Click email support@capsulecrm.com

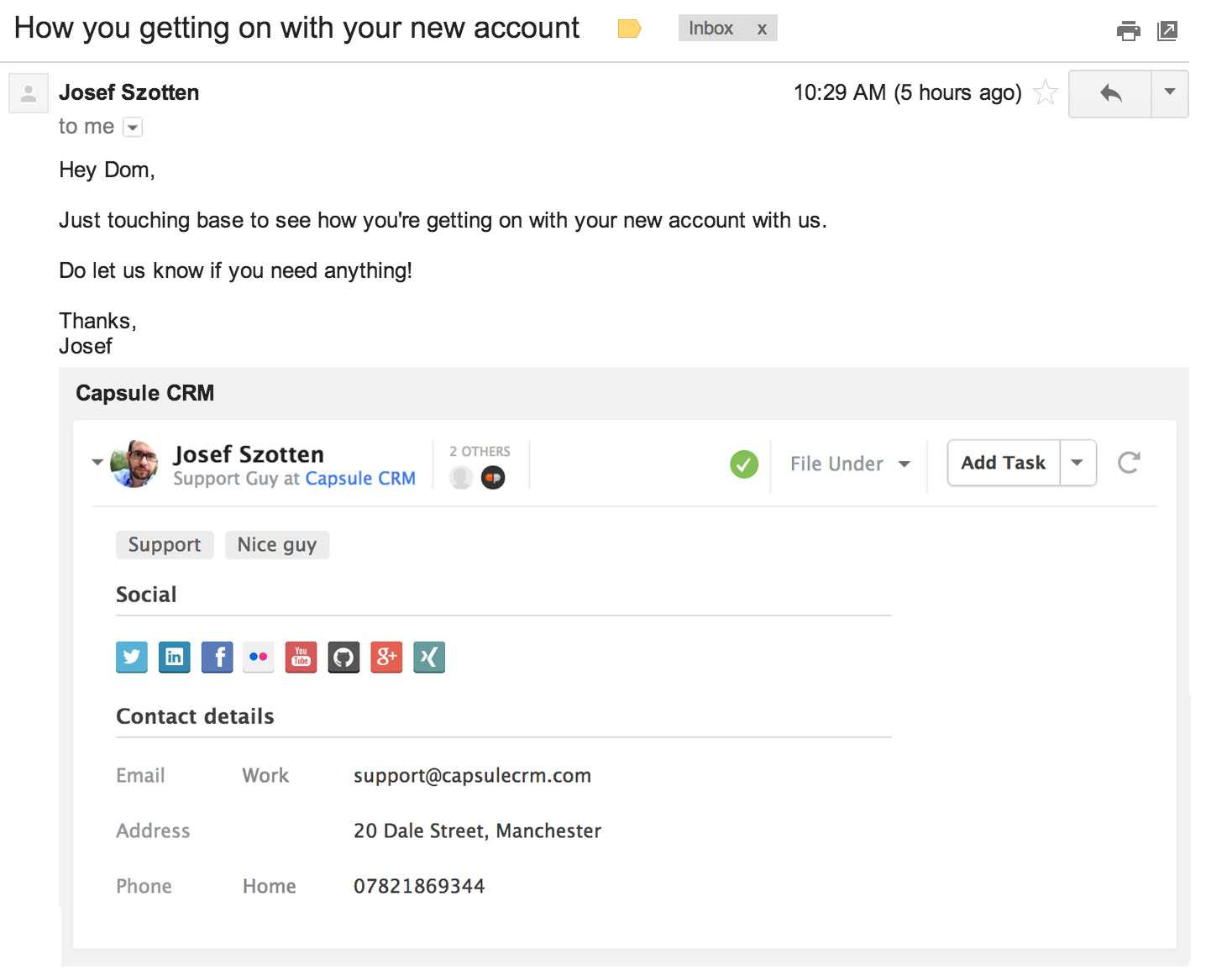(472, 775)
